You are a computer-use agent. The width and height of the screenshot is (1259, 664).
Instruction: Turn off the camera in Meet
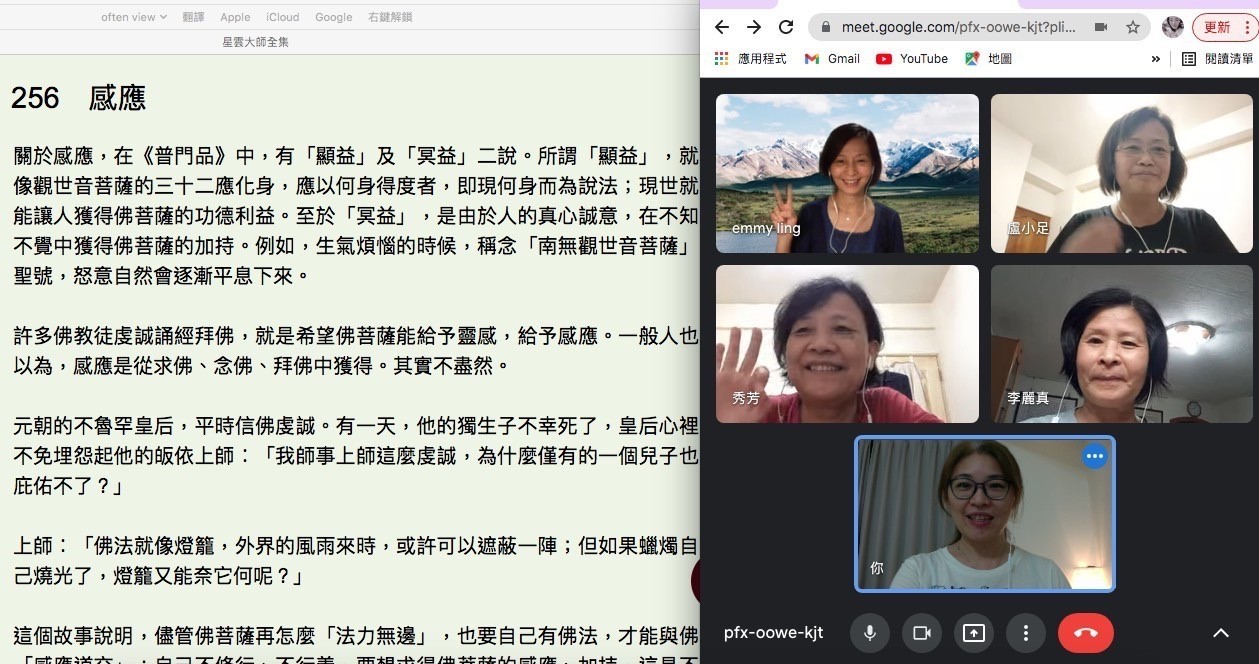click(x=922, y=633)
